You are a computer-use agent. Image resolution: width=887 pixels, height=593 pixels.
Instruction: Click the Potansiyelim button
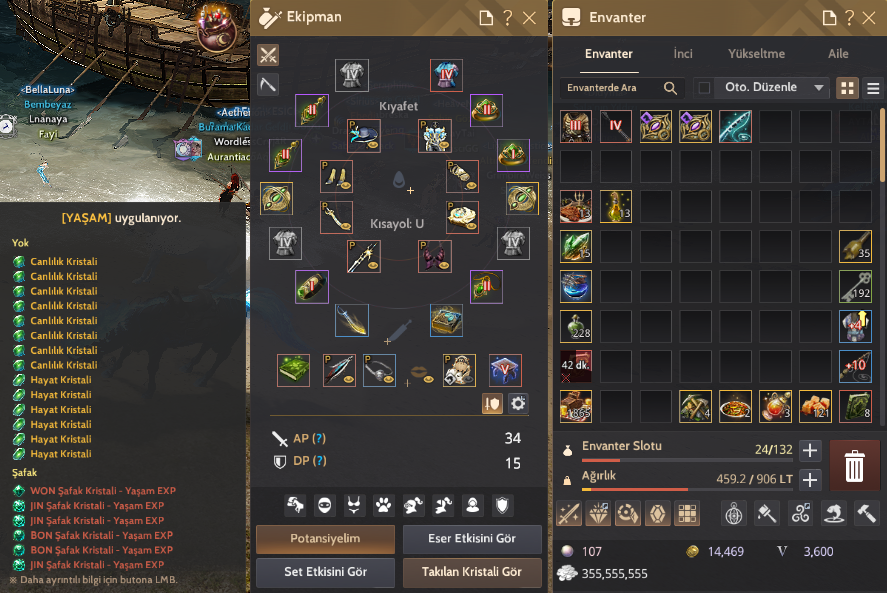325,539
